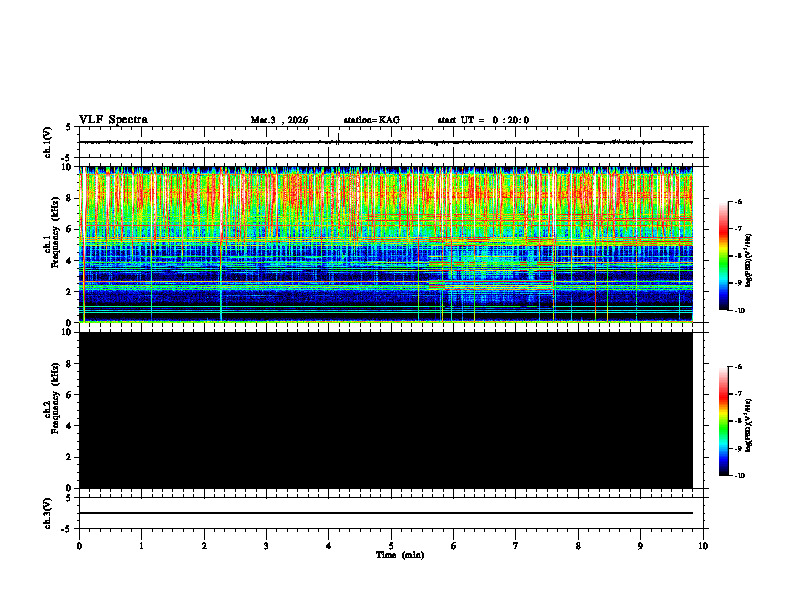
Task: Select the "-6" tick on ch.2 color bar
Action: [738, 367]
